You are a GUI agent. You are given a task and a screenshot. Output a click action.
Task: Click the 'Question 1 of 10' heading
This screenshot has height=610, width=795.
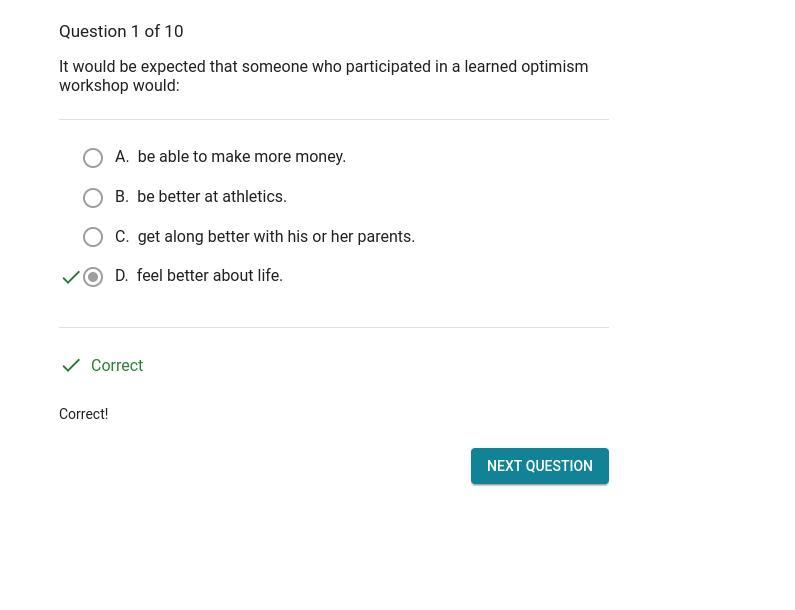point(121,32)
